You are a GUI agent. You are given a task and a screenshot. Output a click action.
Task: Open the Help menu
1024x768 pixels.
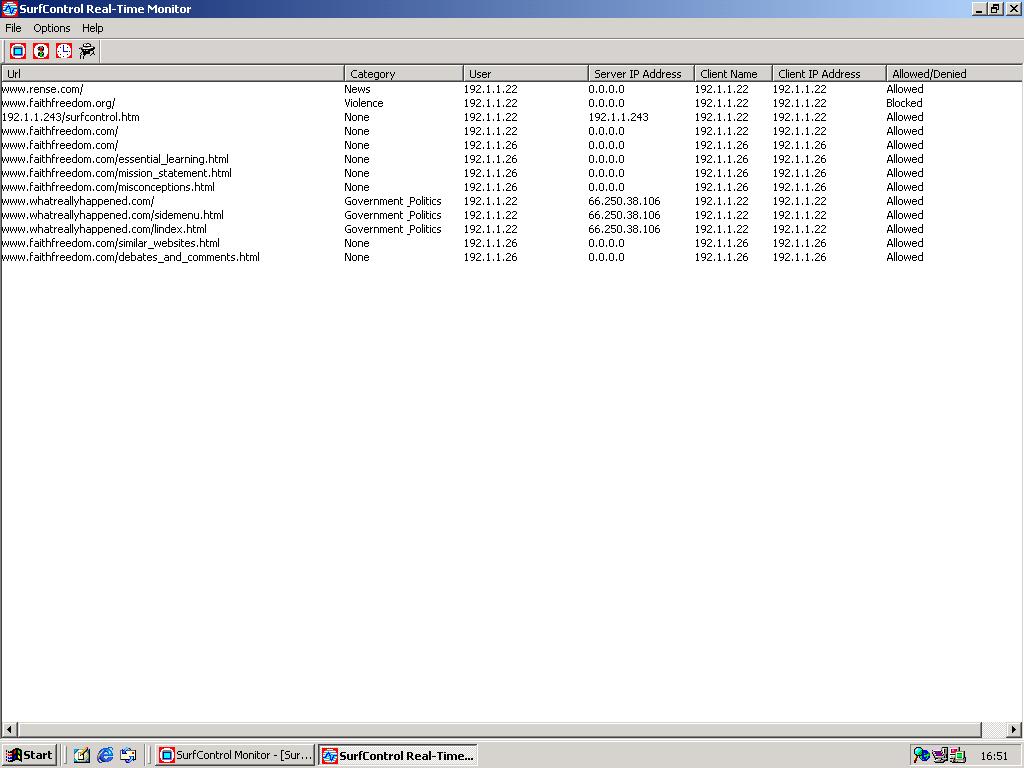click(x=93, y=28)
